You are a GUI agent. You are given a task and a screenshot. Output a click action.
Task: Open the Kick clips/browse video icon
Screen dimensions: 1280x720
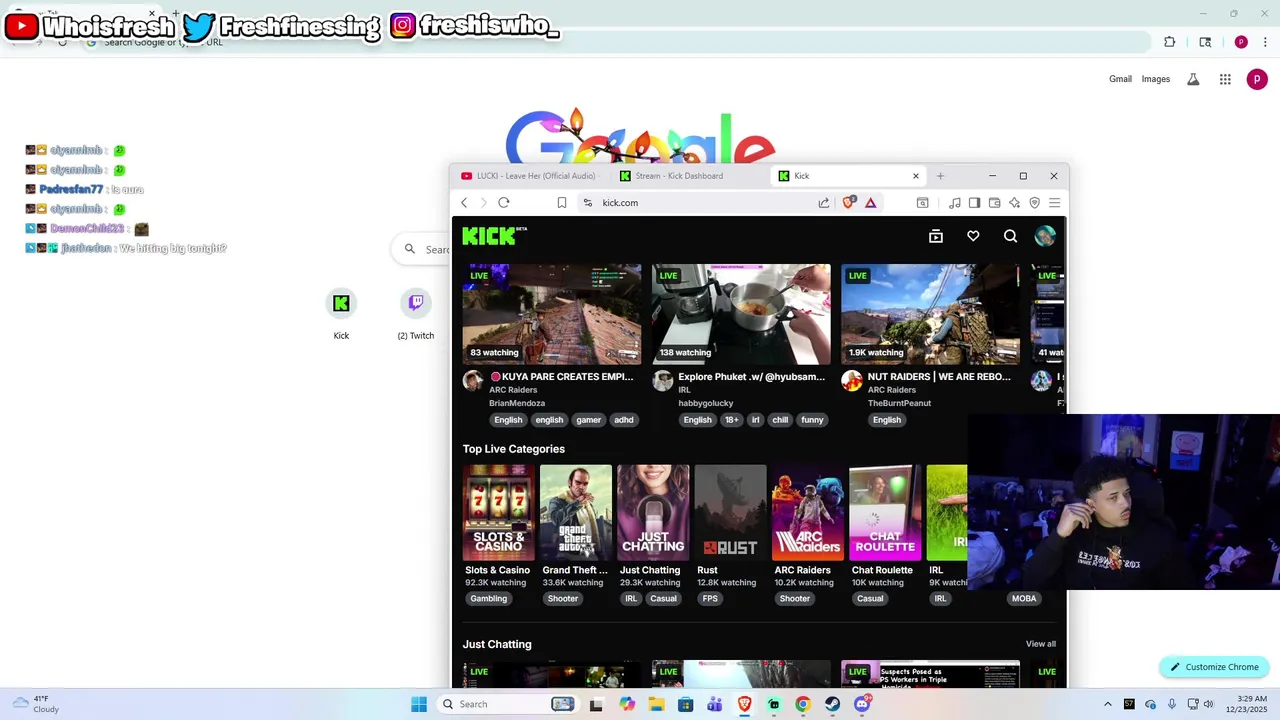[x=936, y=236]
